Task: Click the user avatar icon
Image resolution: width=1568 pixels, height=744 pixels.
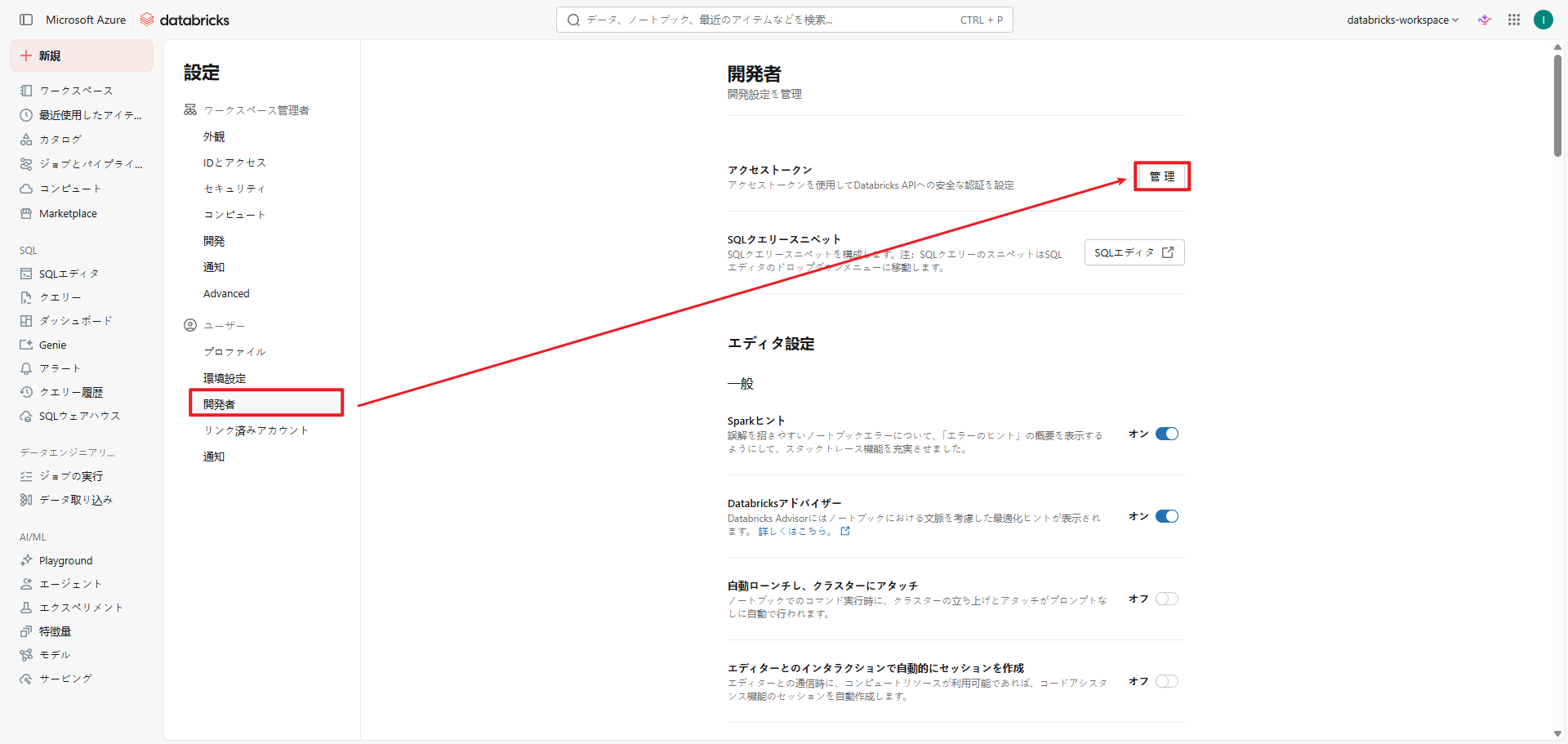Action: tap(1543, 20)
